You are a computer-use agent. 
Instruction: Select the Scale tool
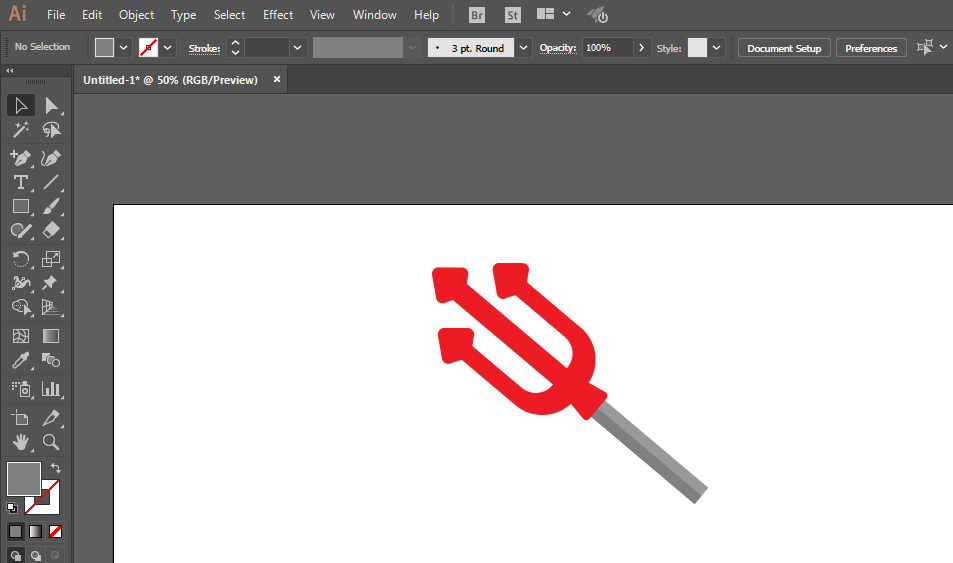coord(51,259)
